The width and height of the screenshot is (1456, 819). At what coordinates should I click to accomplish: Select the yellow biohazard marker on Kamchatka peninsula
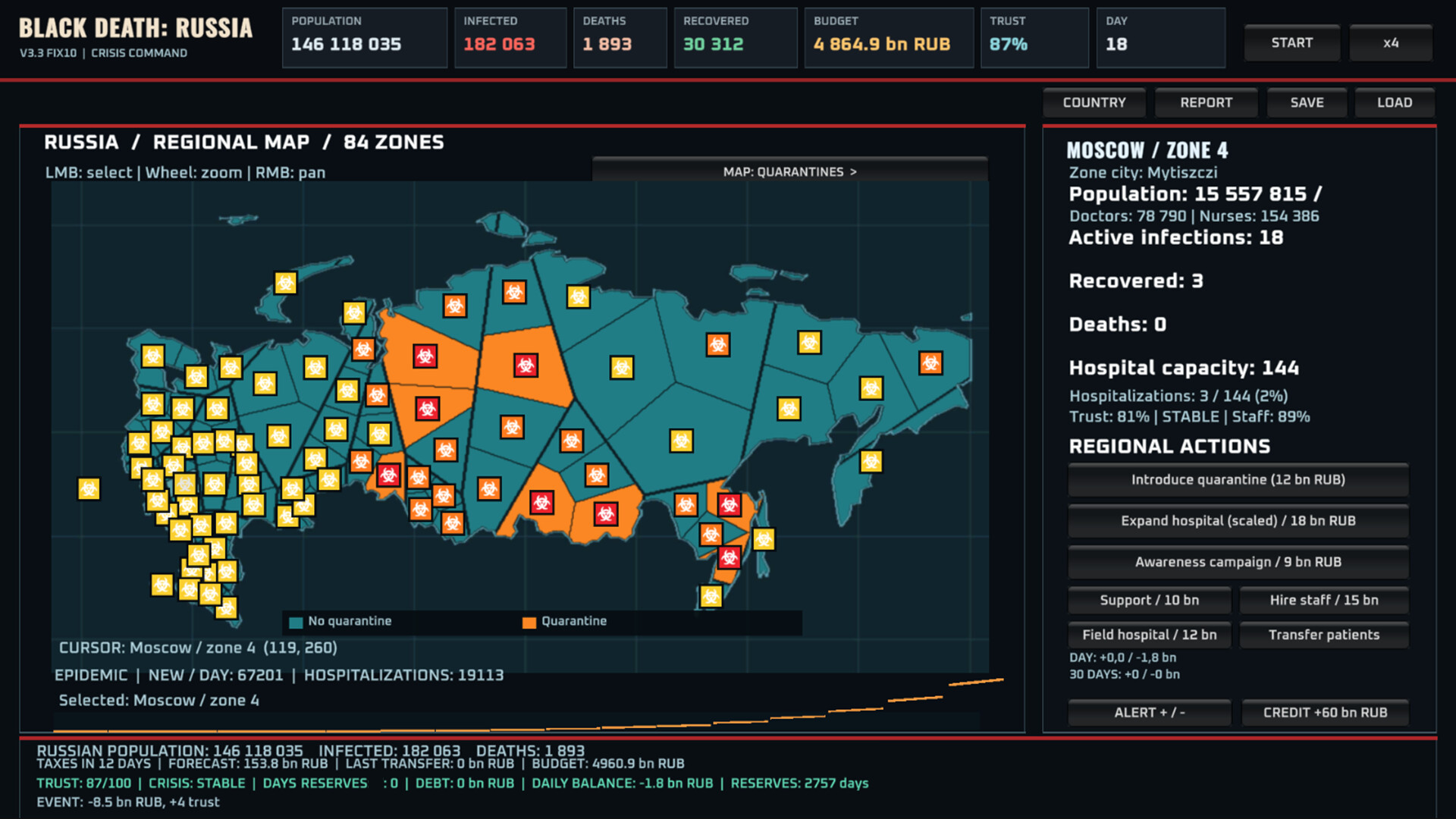point(871,461)
